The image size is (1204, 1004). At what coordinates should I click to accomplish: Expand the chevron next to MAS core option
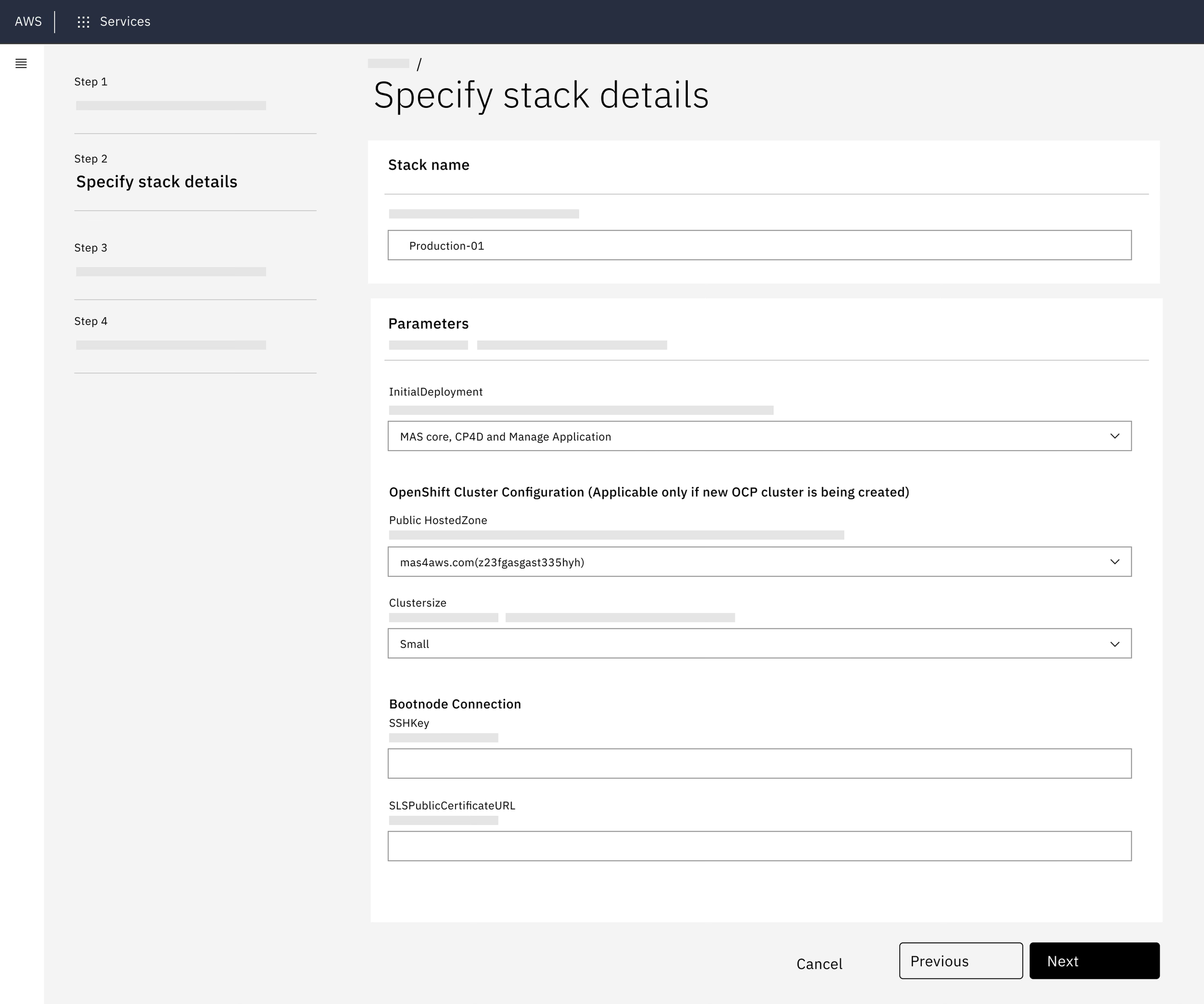[x=1114, y=436]
